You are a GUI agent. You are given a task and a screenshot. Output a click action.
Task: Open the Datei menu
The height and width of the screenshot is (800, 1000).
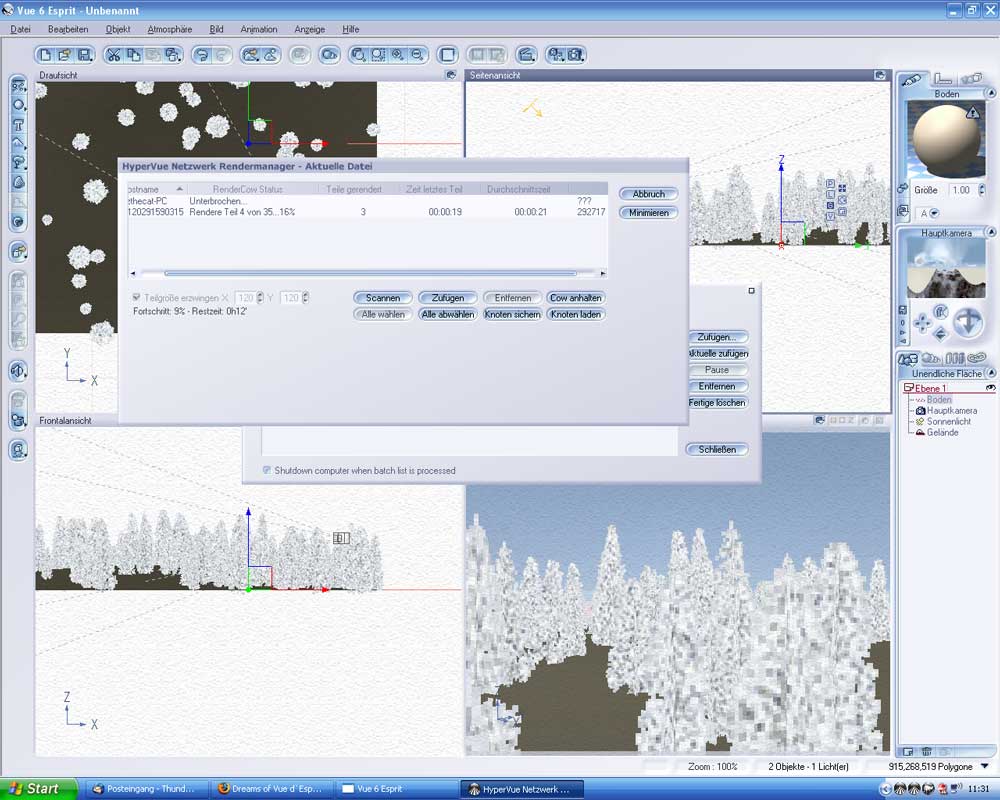[20, 29]
